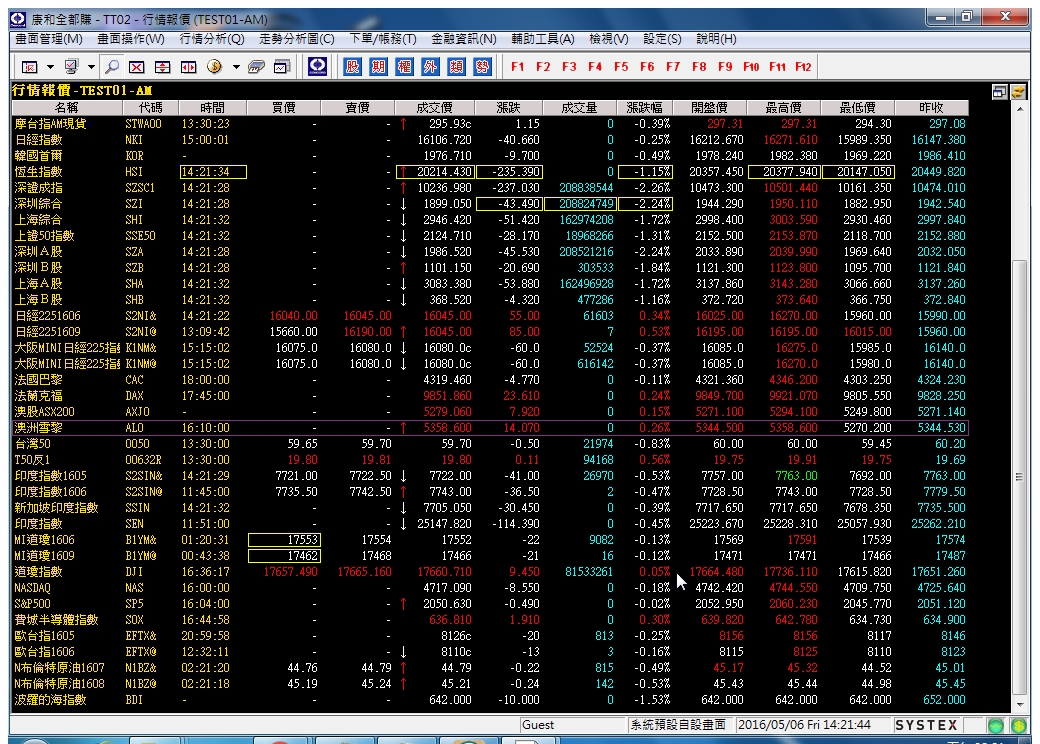Screen dimensions: 1040x744
Task: Select the 恆生指數 row name
Action: pos(38,172)
